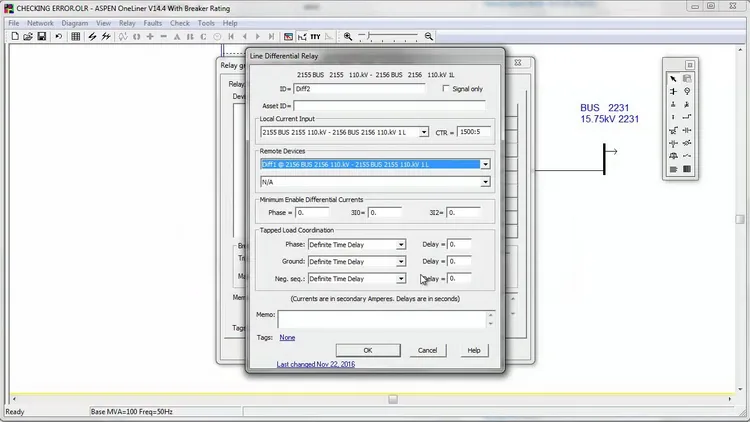The height and width of the screenshot is (422, 750).
Task: Click the Ground Delay value field
Action: (x=459, y=261)
